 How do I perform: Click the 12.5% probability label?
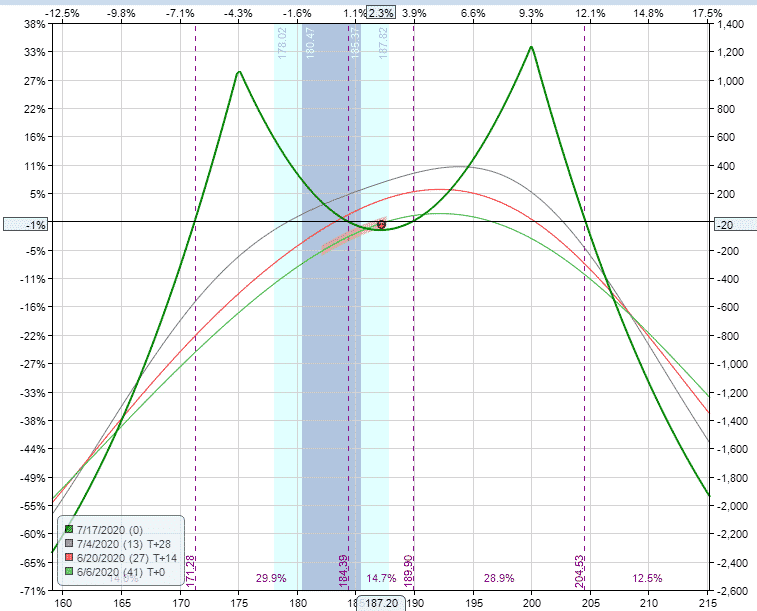pos(647,578)
